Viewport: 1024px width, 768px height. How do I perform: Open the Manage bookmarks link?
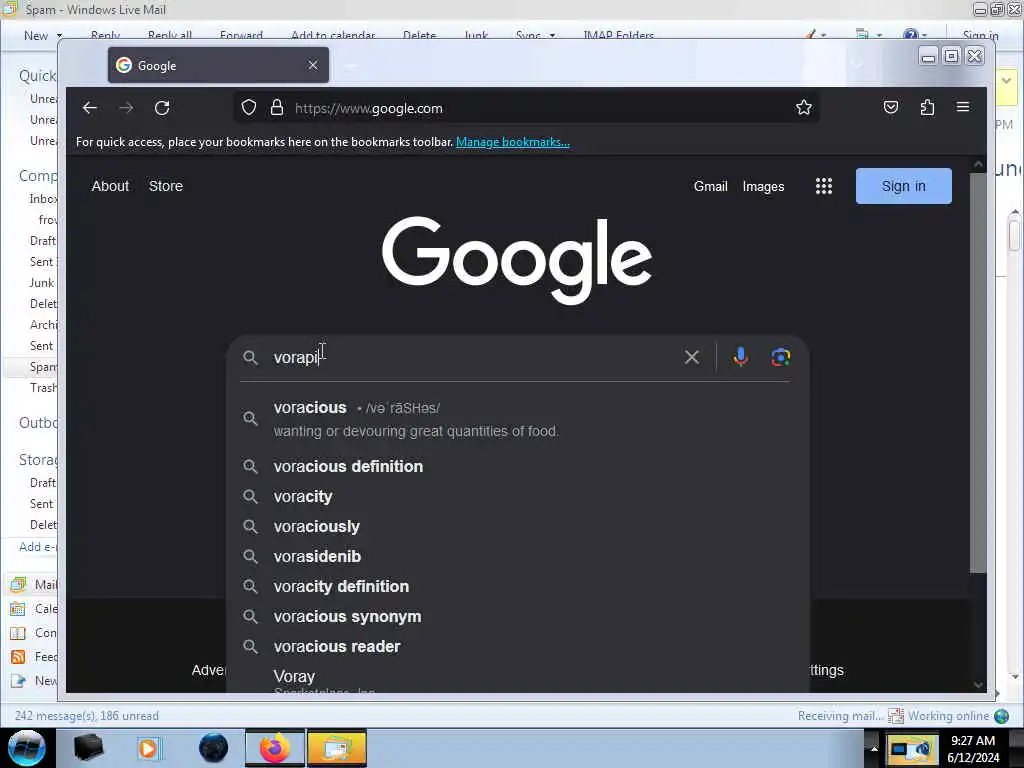[x=513, y=142]
